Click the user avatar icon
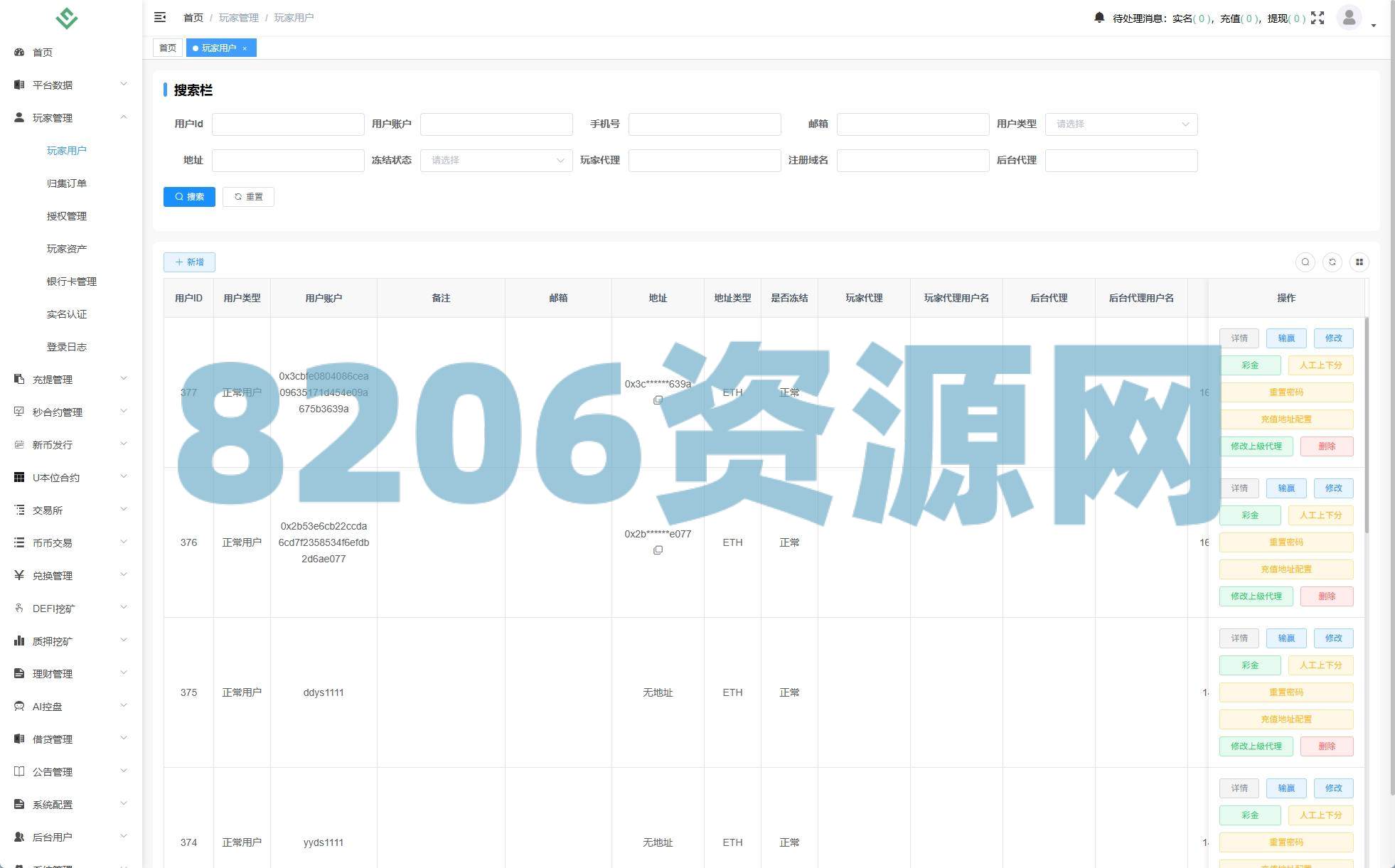Image resolution: width=1395 pixels, height=868 pixels. pyautogui.click(x=1349, y=17)
